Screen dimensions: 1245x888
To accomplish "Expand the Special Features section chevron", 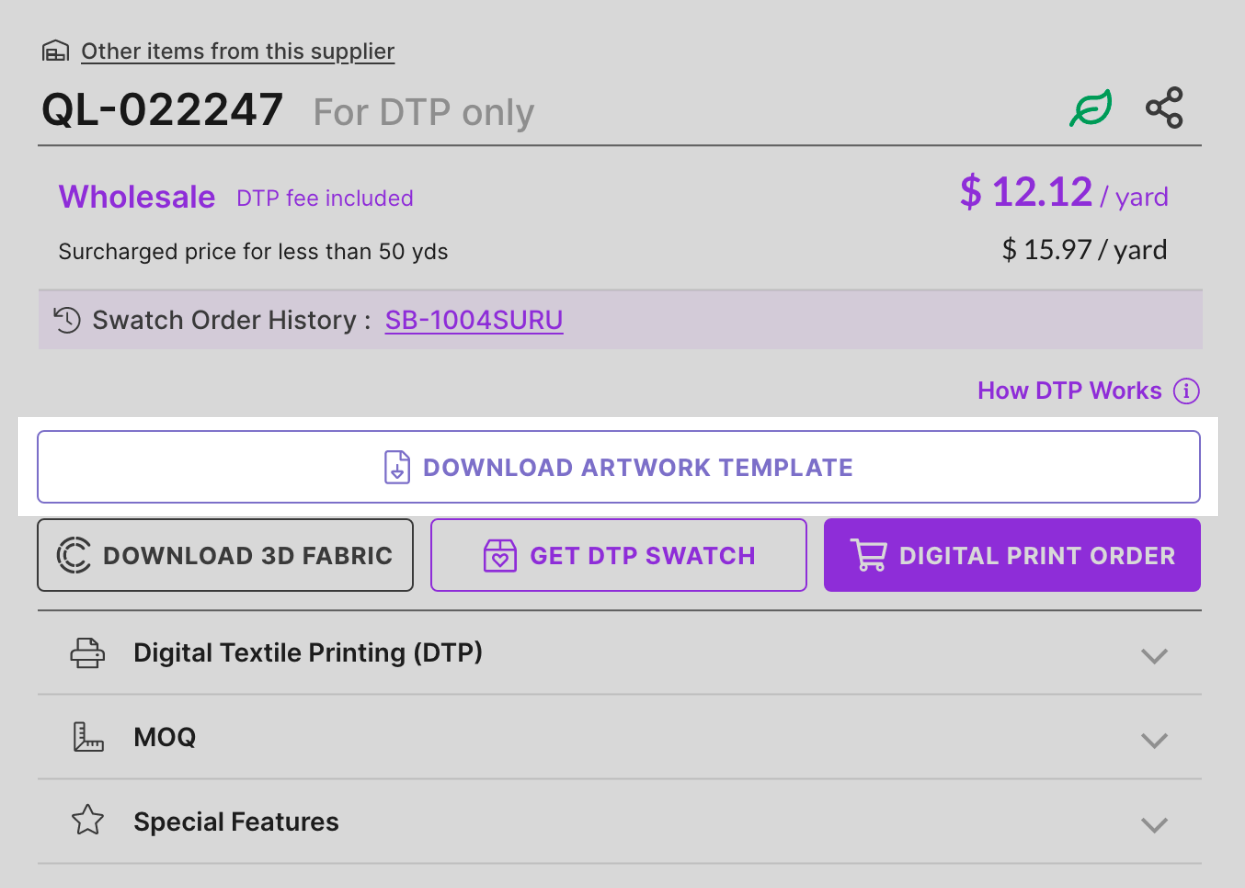I will [1154, 825].
